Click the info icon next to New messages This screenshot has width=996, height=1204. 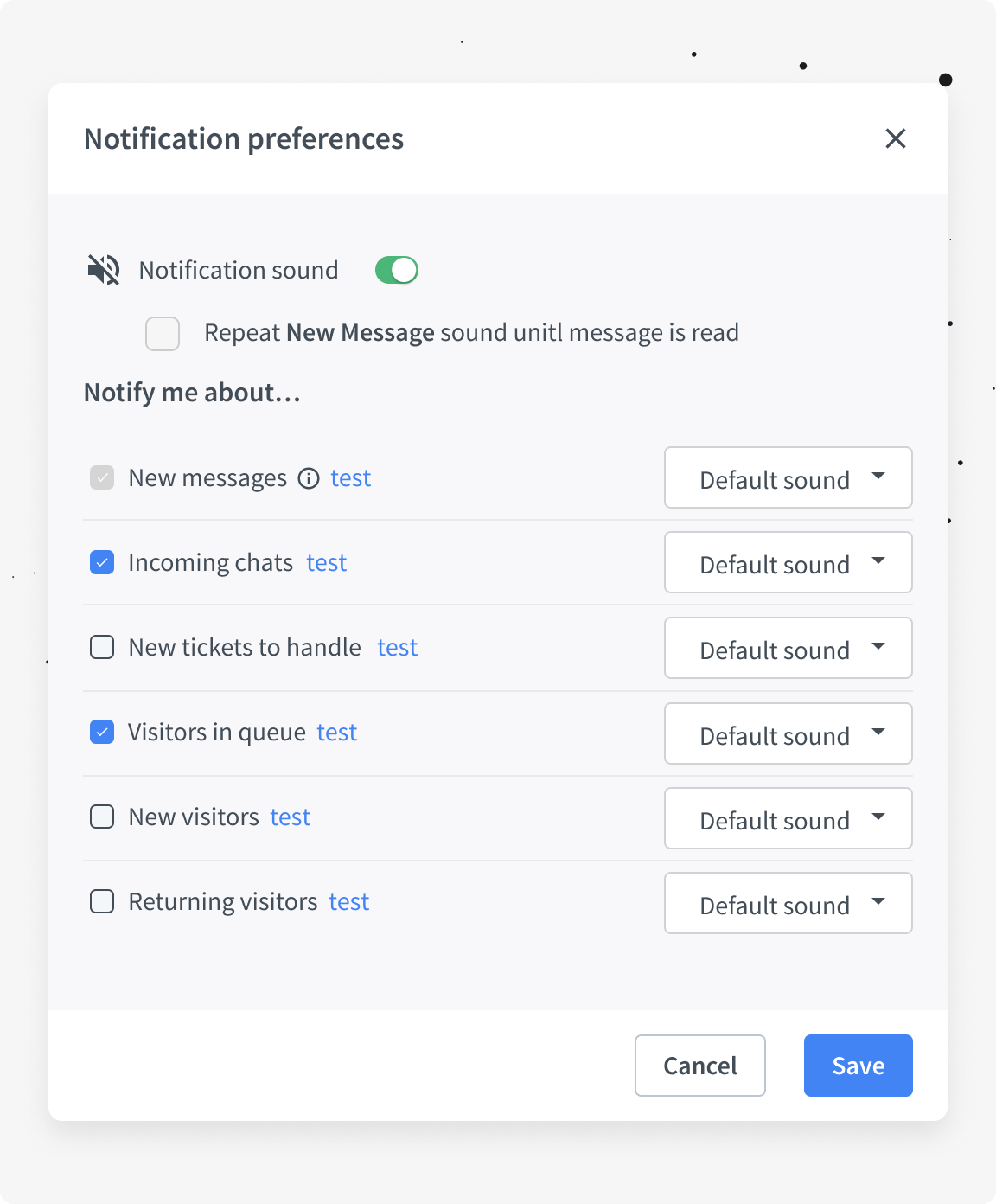(x=309, y=477)
